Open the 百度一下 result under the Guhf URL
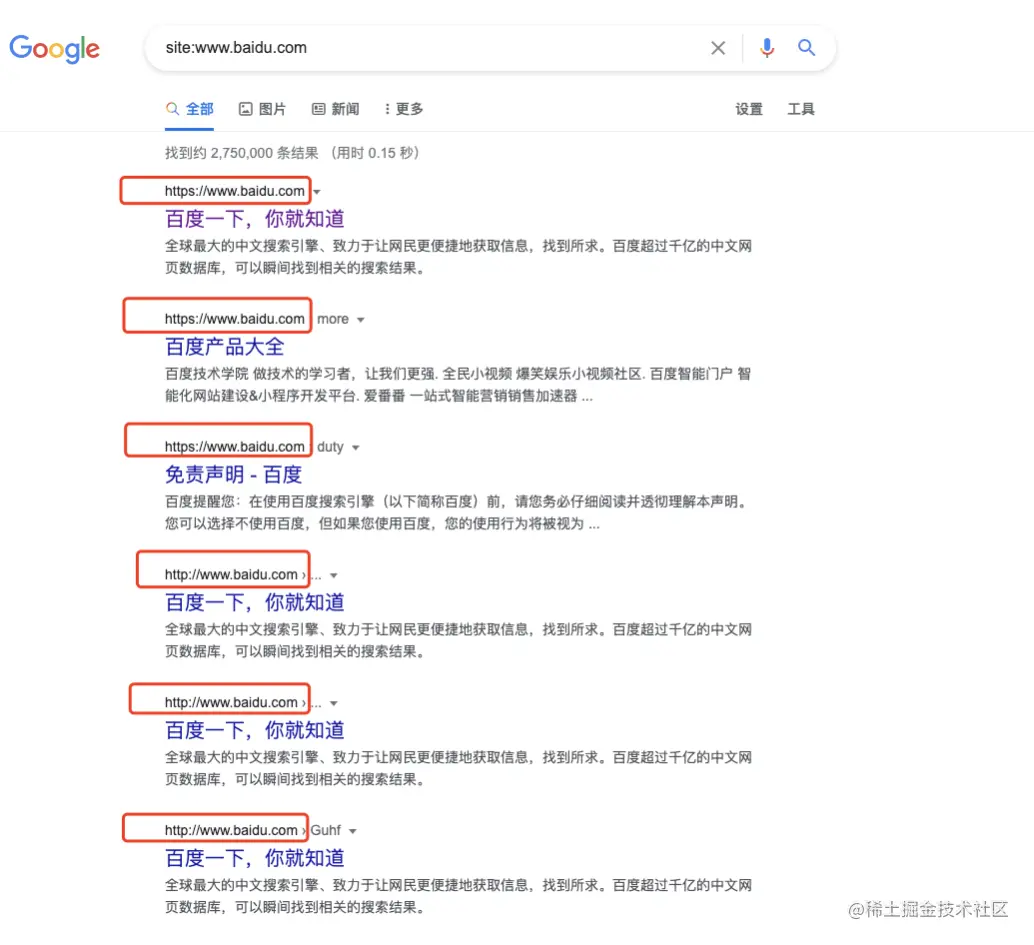1034x945 pixels. point(255,858)
